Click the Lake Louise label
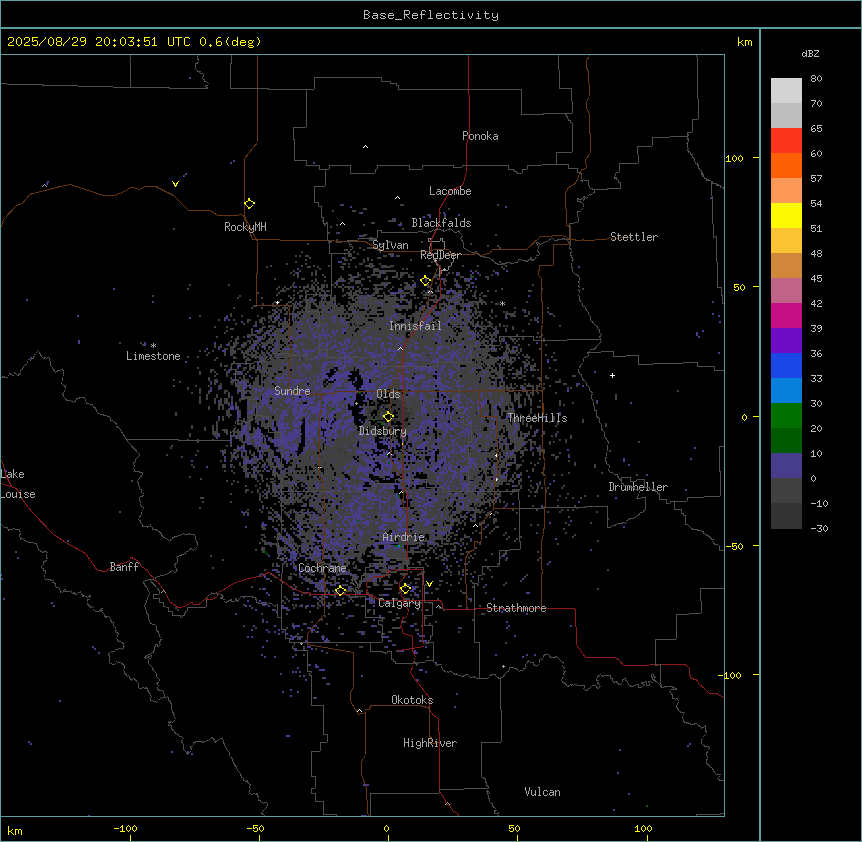The image size is (862, 842). click(x=18, y=484)
